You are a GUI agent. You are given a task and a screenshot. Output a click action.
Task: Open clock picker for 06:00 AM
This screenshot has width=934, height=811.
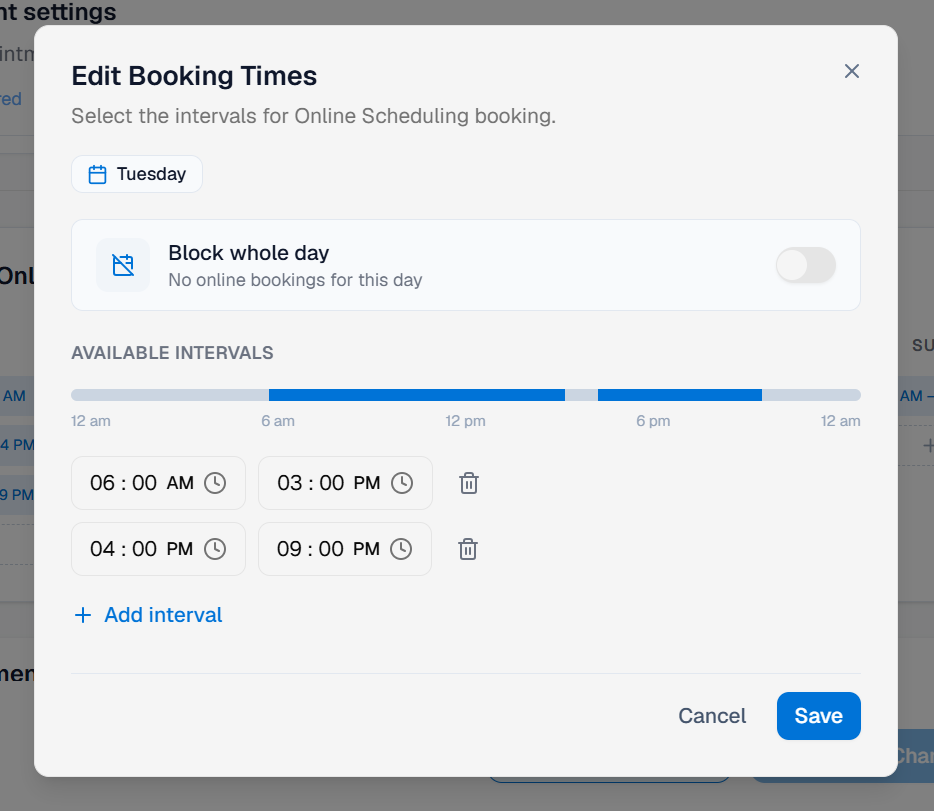[x=215, y=483]
